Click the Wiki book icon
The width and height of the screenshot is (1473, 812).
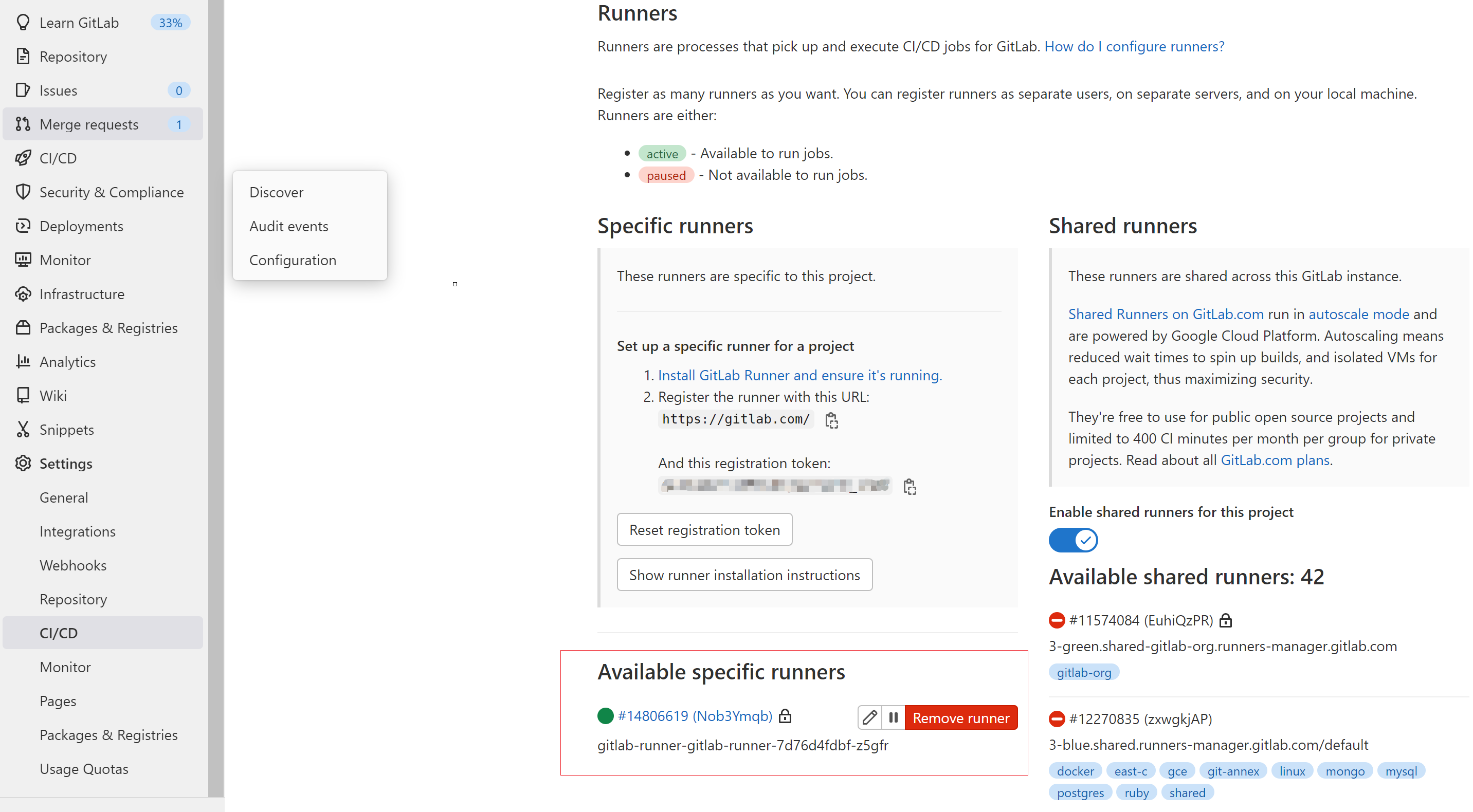(23, 395)
